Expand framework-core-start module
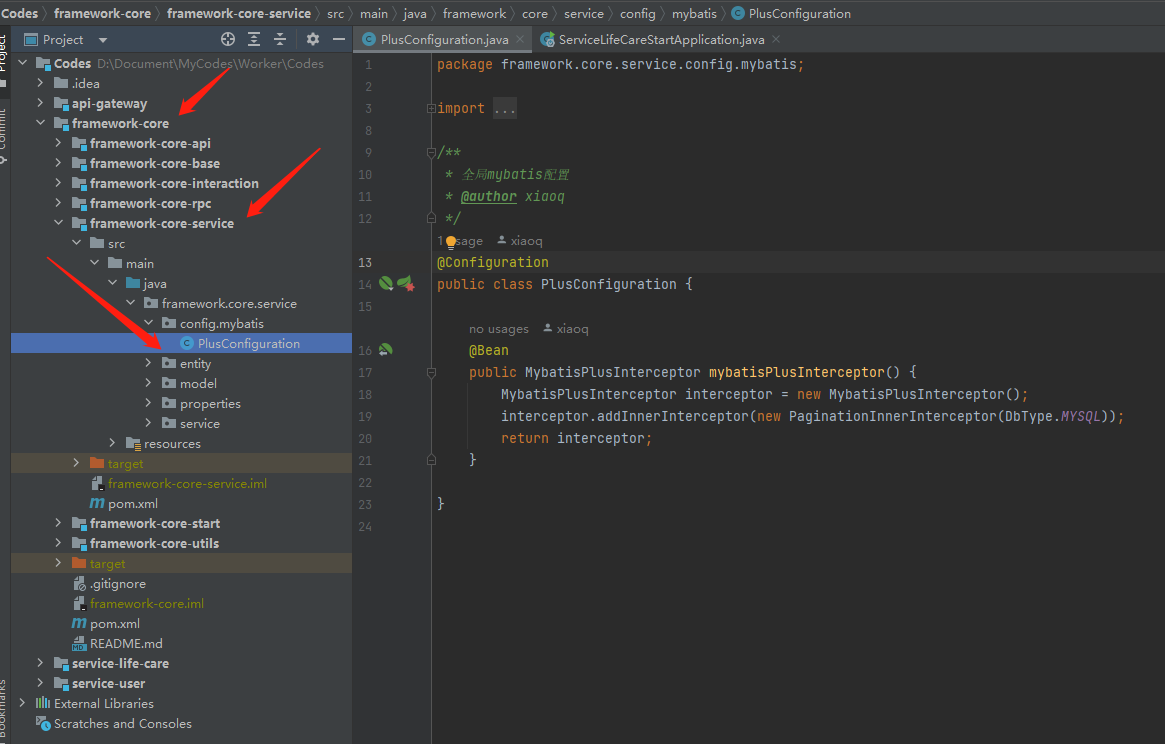The image size is (1165, 744). (x=59, y=523)
